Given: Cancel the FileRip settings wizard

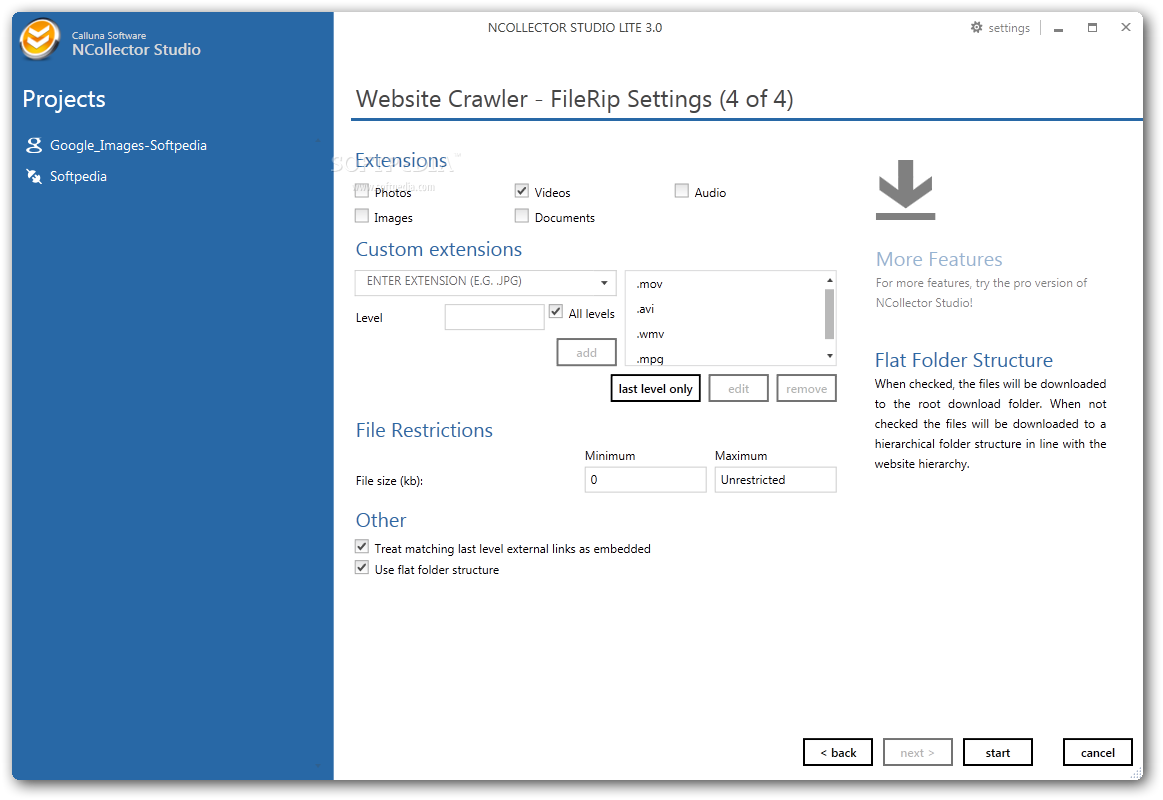Looking at the screenshot, I should pos(1098,753).
